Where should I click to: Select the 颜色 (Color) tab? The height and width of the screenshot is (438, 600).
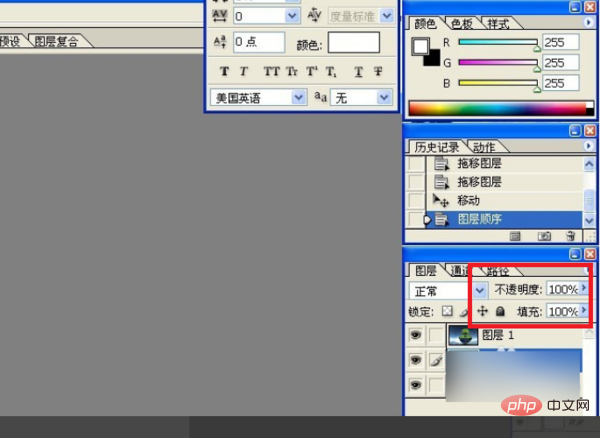425,24
